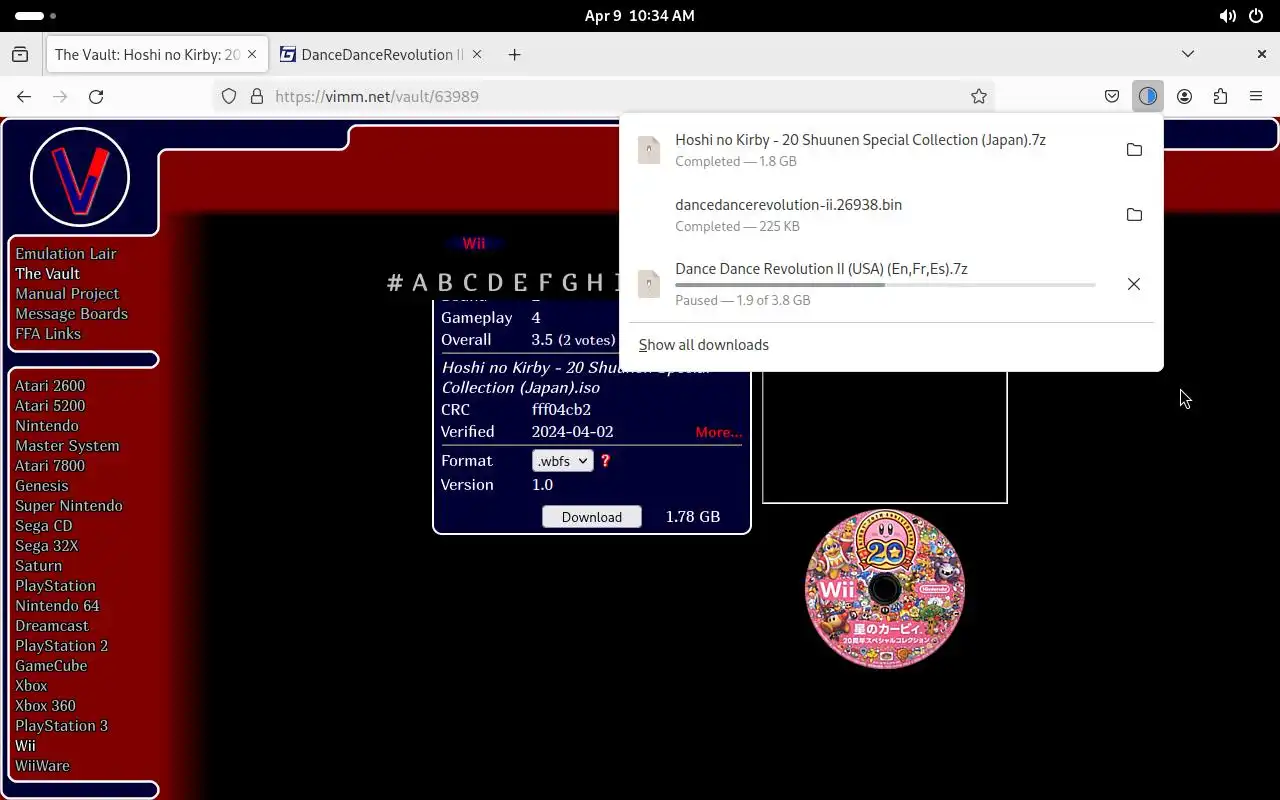1280x800 pixels.
Task: Browse games starting with letter A
Action: (420, 282)
